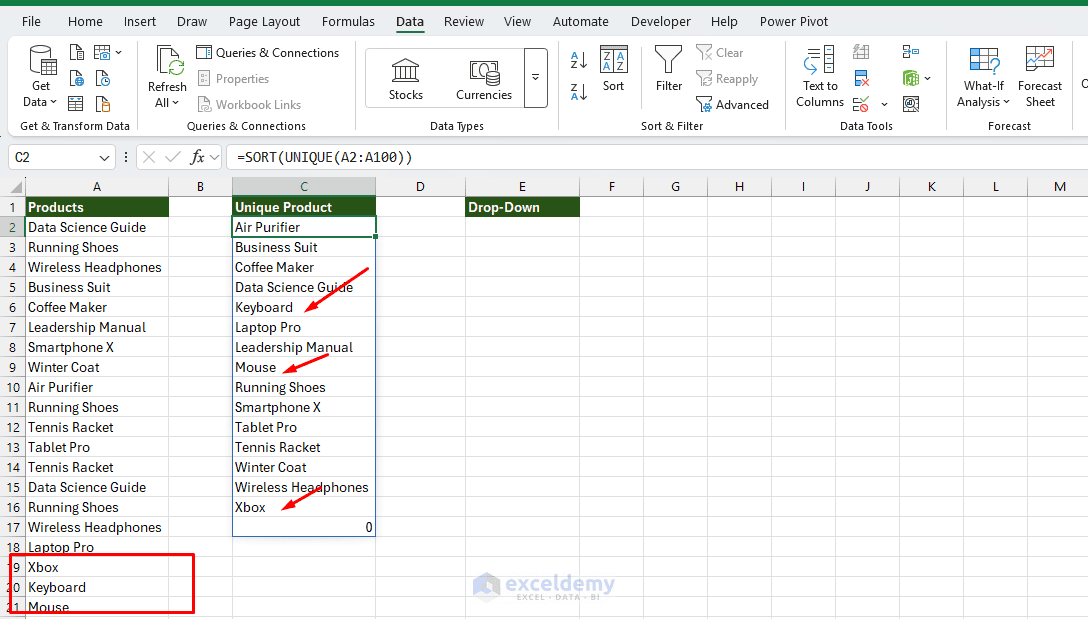
Task: Select the Winter Coat cell in column A
Action: [96, 367]
